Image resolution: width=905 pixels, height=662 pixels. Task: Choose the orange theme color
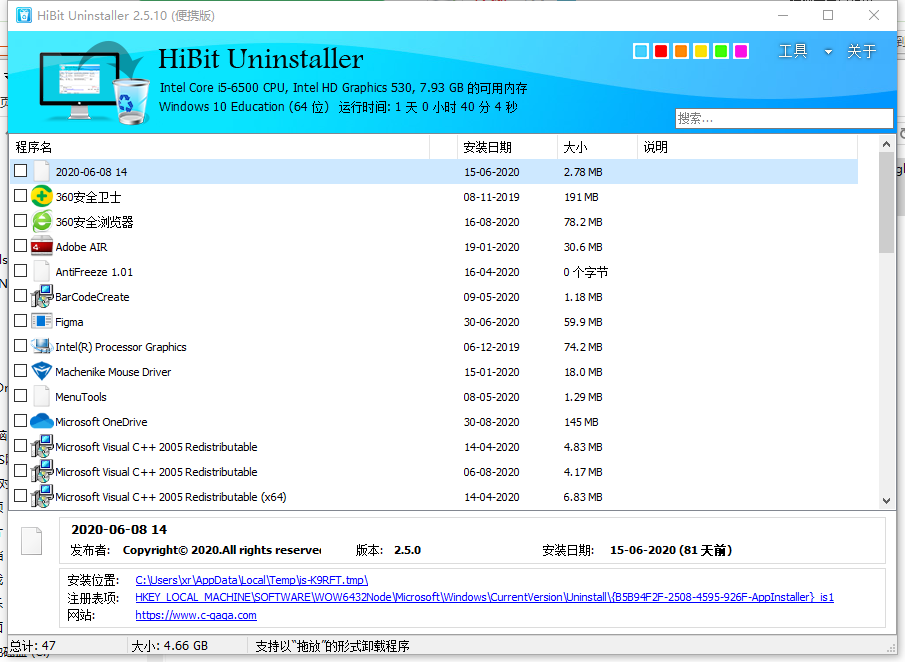pyautogui.click(x=681, y=51)
